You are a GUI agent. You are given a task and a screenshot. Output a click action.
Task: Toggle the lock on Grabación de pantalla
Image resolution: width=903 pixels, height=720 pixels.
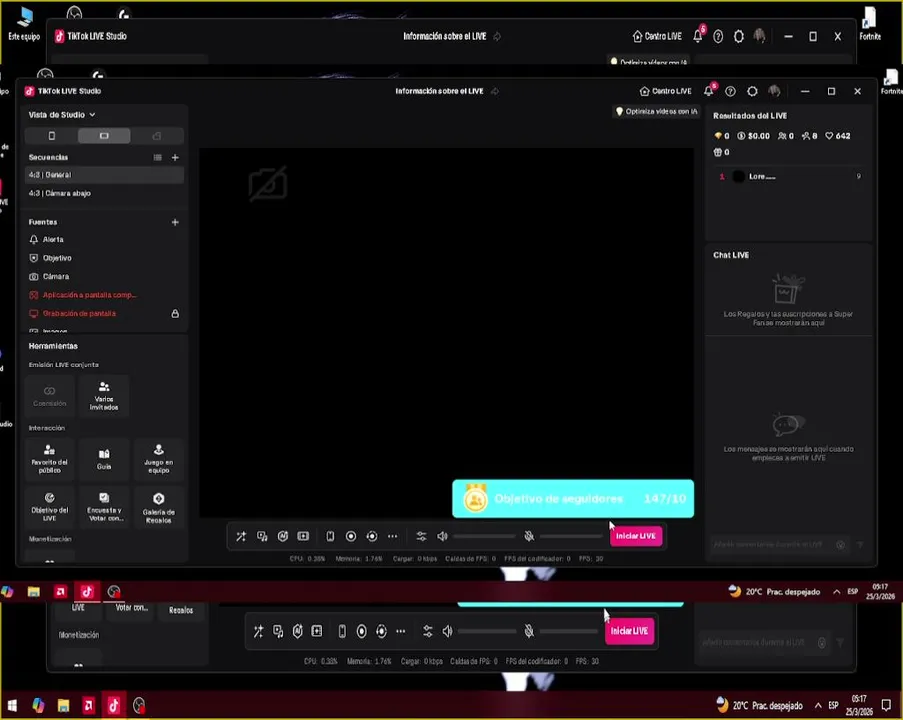pyautogui.click(x=175, y=313)
